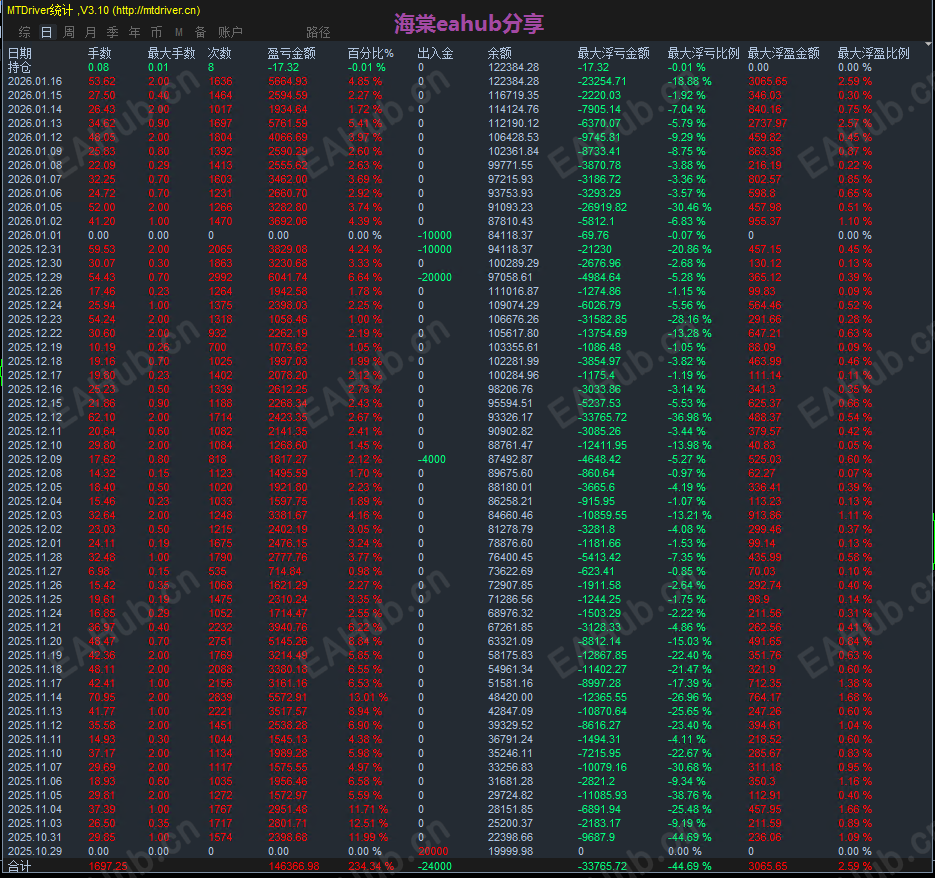Click percentage value 13.01 %
The height and width of the screenshot is (878, 935).
369,697
